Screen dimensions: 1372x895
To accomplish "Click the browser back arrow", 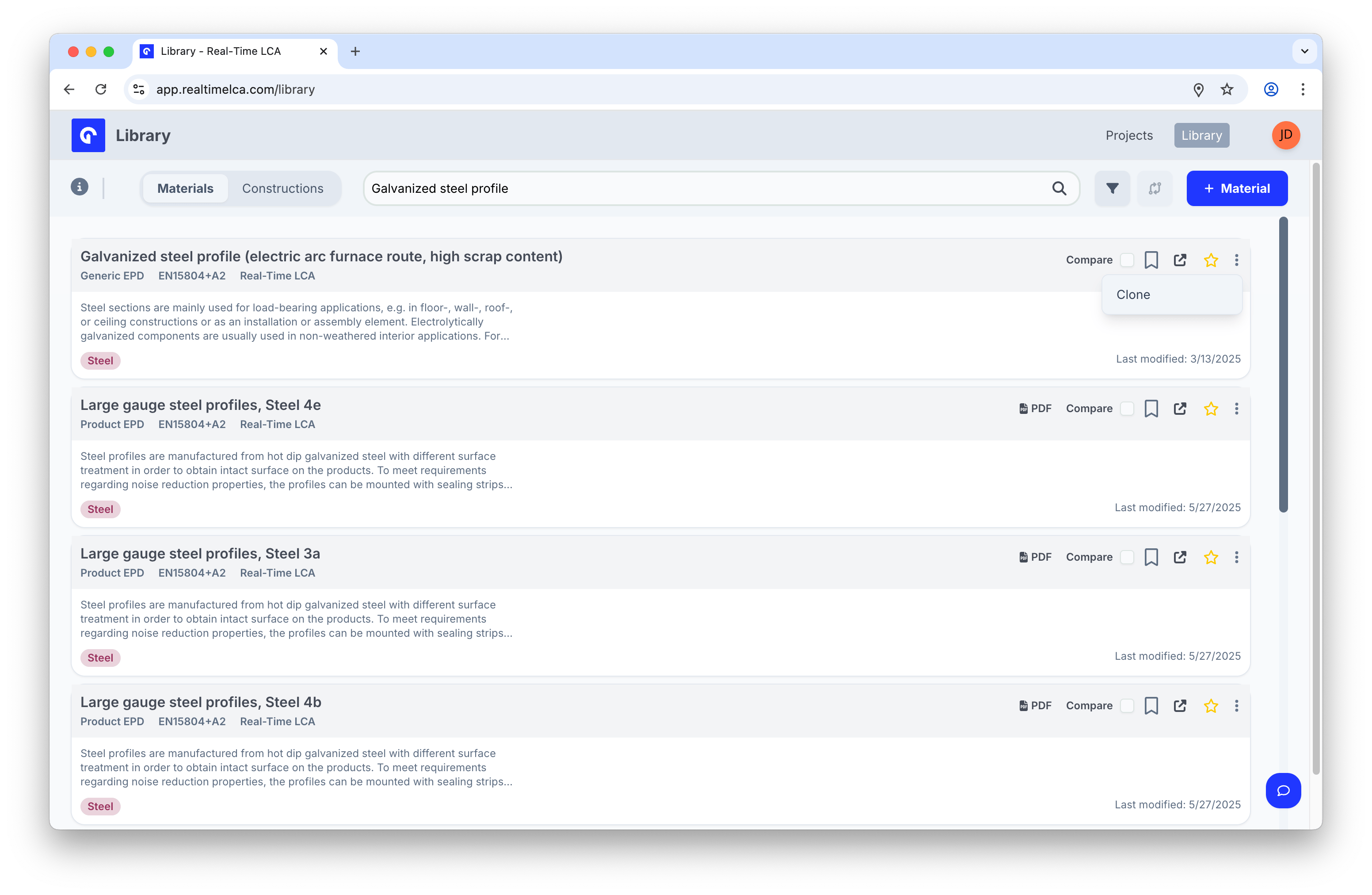I will click(x=69, y=89).
